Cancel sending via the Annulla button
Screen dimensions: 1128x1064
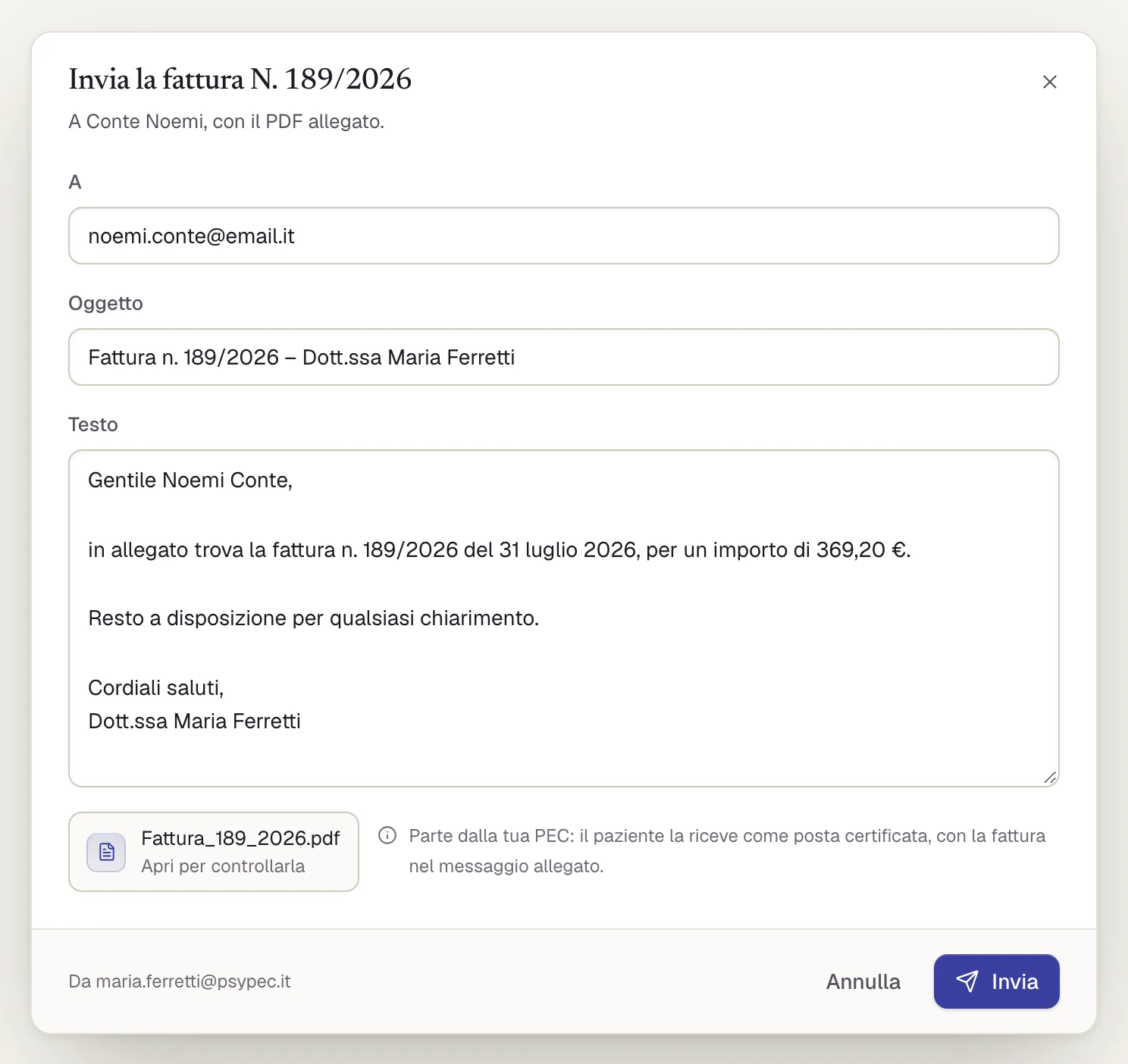(x=863, y=981)
